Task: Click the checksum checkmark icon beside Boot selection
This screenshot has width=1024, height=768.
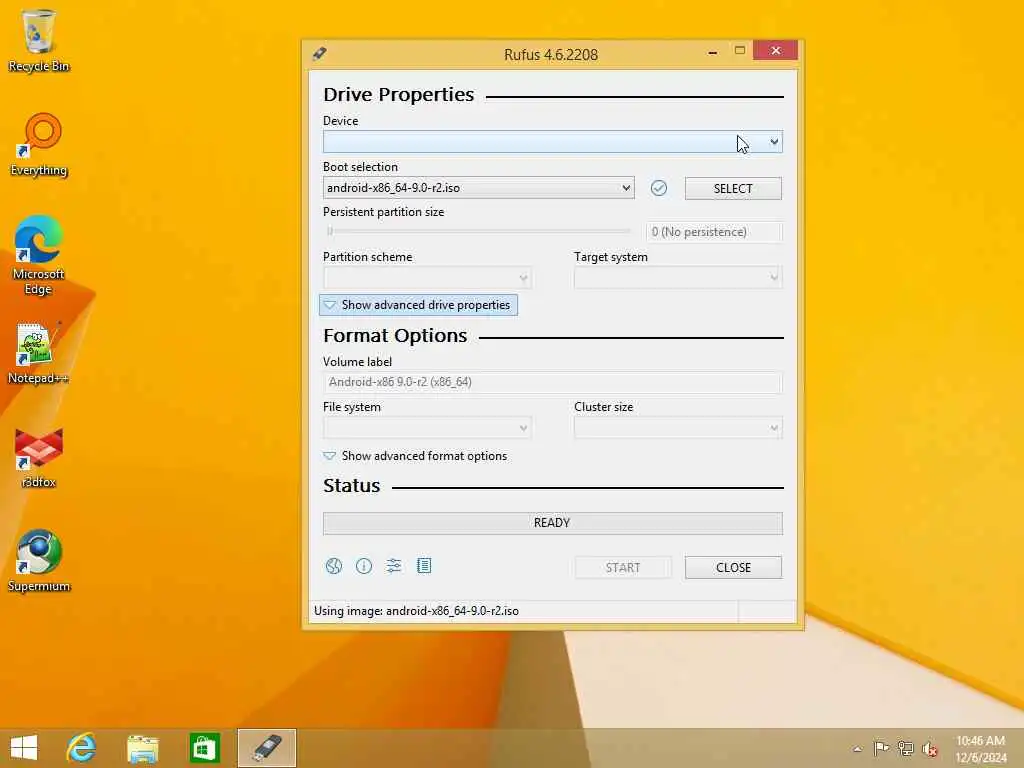Action: [659, 188]
